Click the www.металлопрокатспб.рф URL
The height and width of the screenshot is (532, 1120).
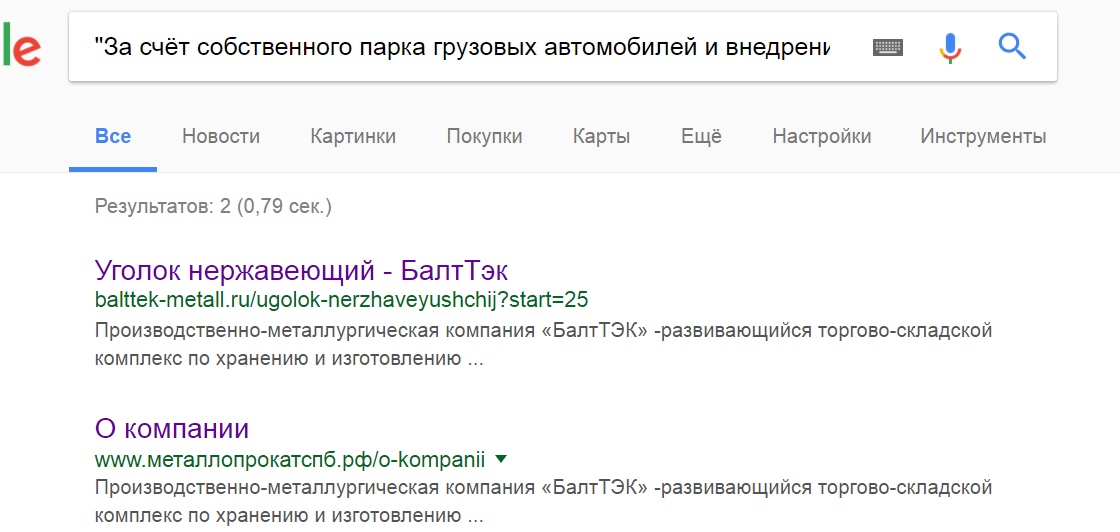289,460
